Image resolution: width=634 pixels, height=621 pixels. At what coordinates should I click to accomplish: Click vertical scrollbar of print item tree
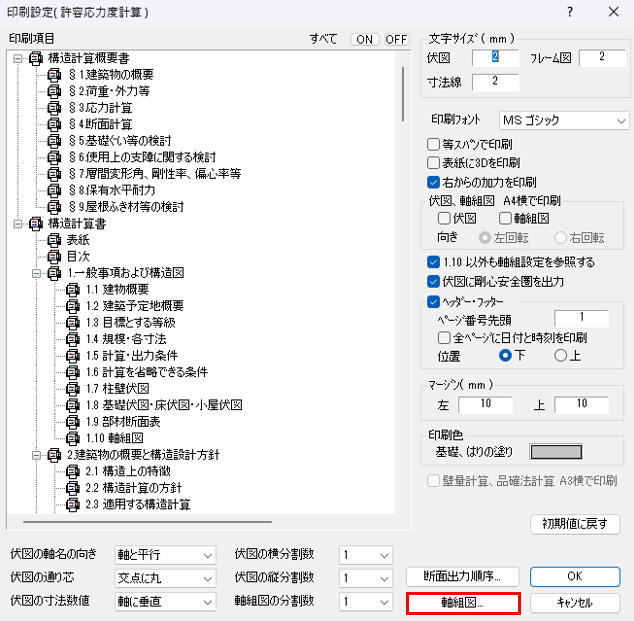click(403, 94)
